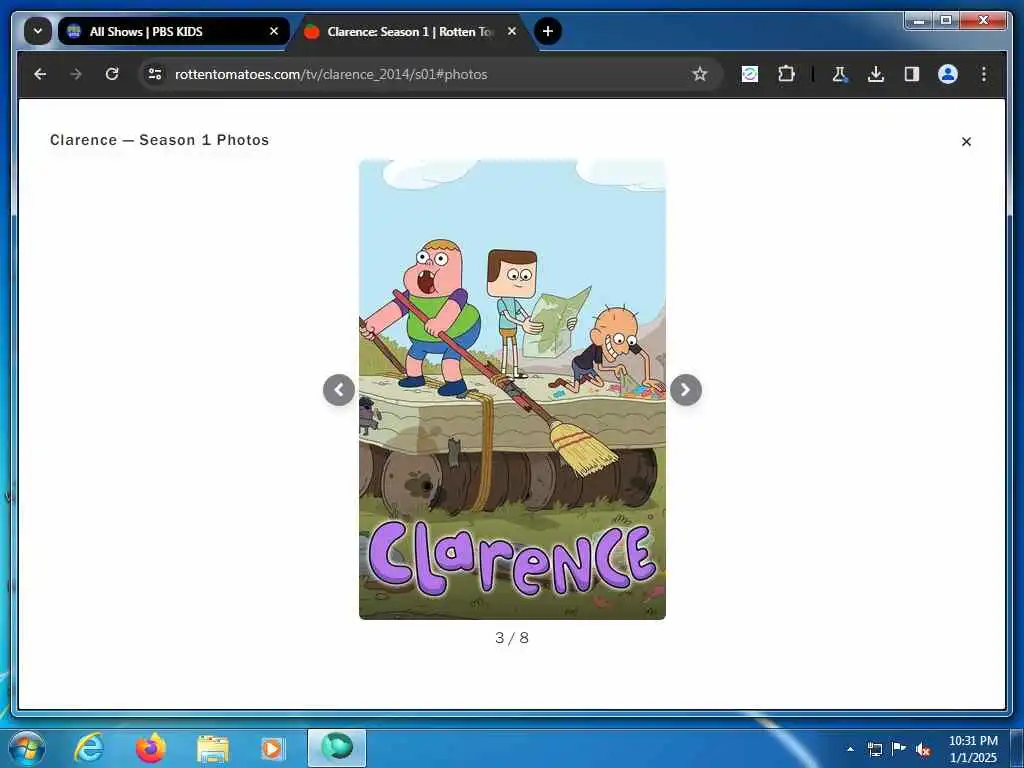Open the profile avatar menu

[x=948, y=74]
